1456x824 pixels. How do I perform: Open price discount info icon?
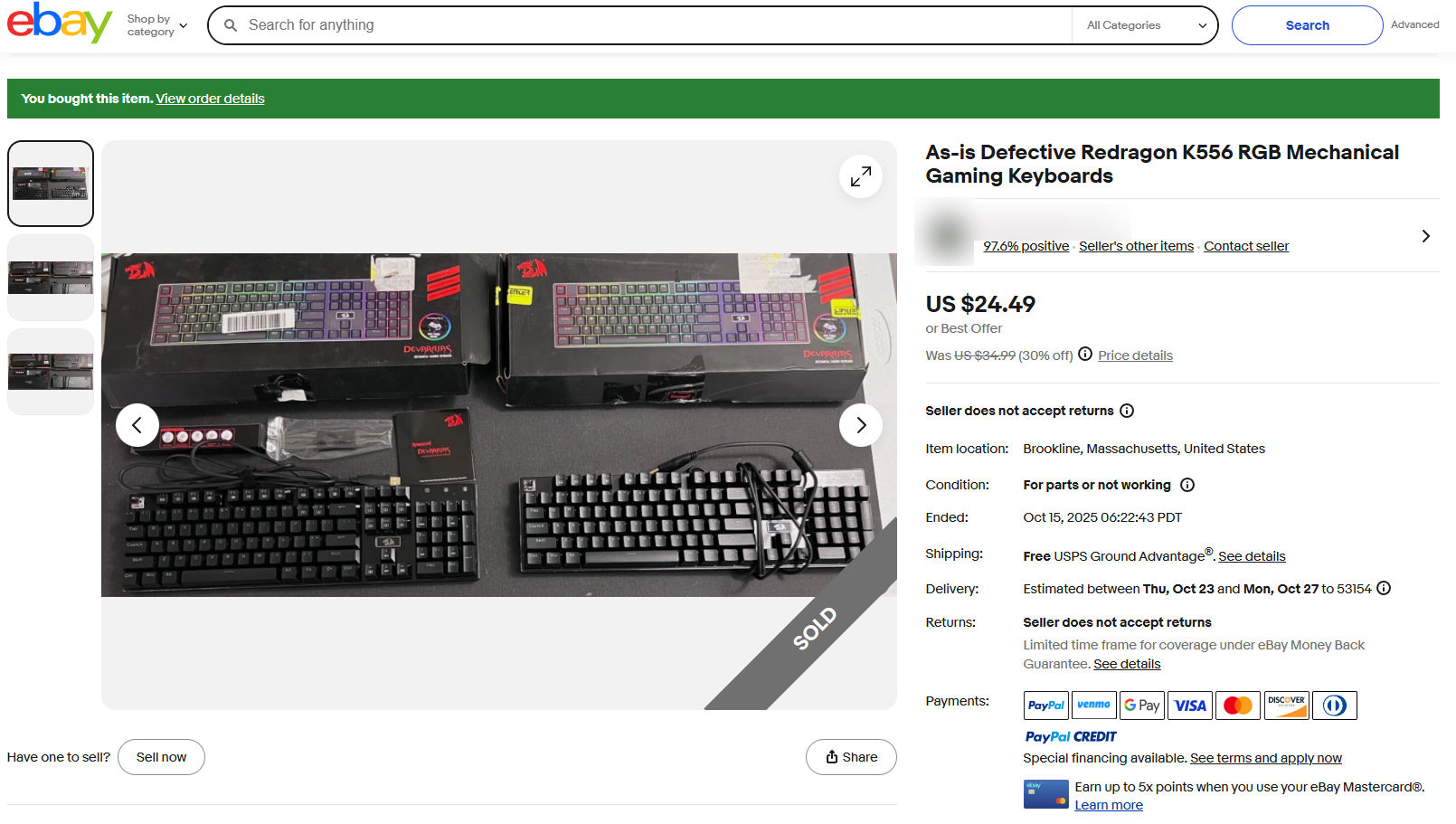(x=1085, y=355)
